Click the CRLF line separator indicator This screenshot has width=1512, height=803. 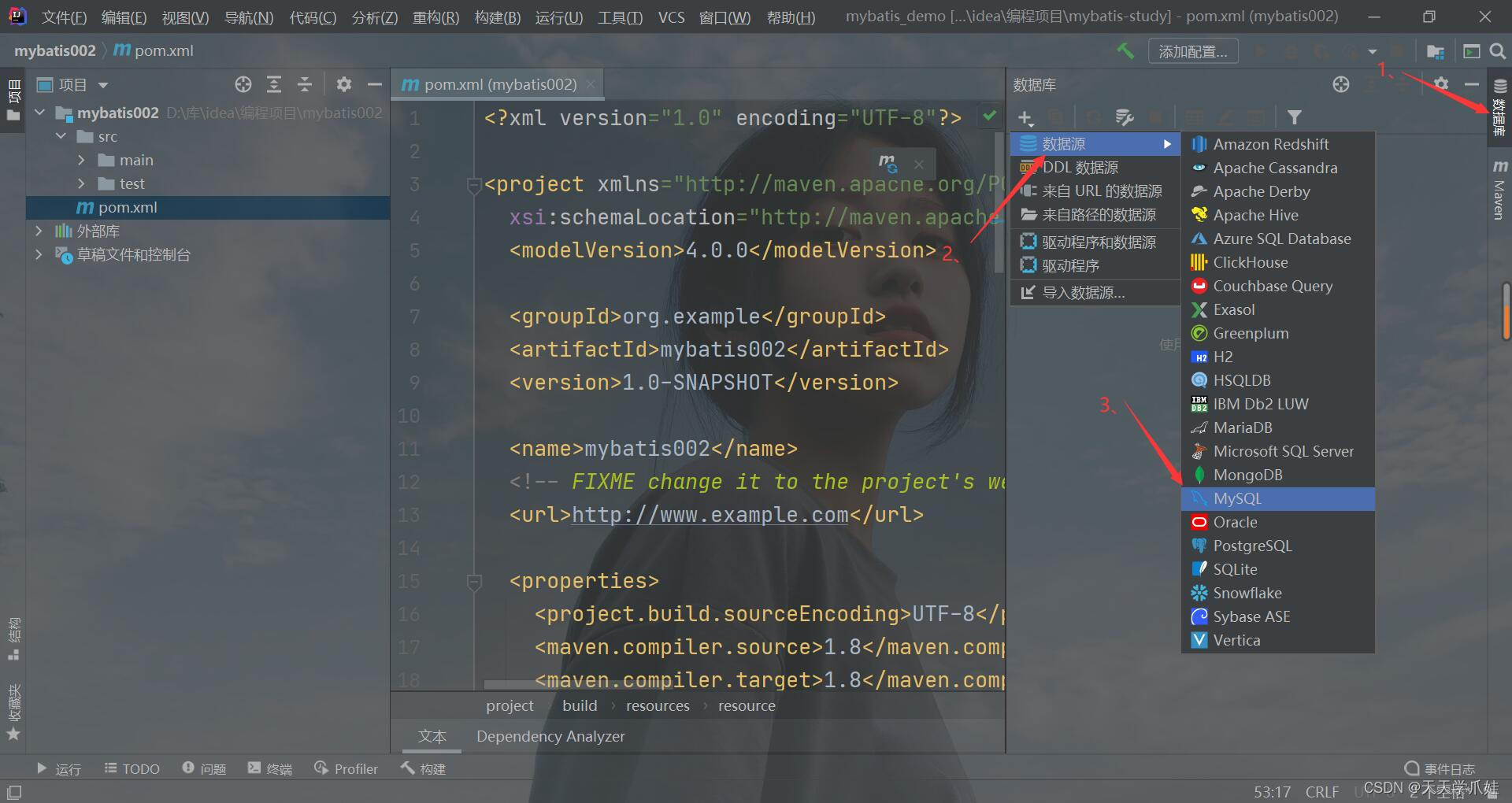pyautogui.click(x=1322, y=792)
